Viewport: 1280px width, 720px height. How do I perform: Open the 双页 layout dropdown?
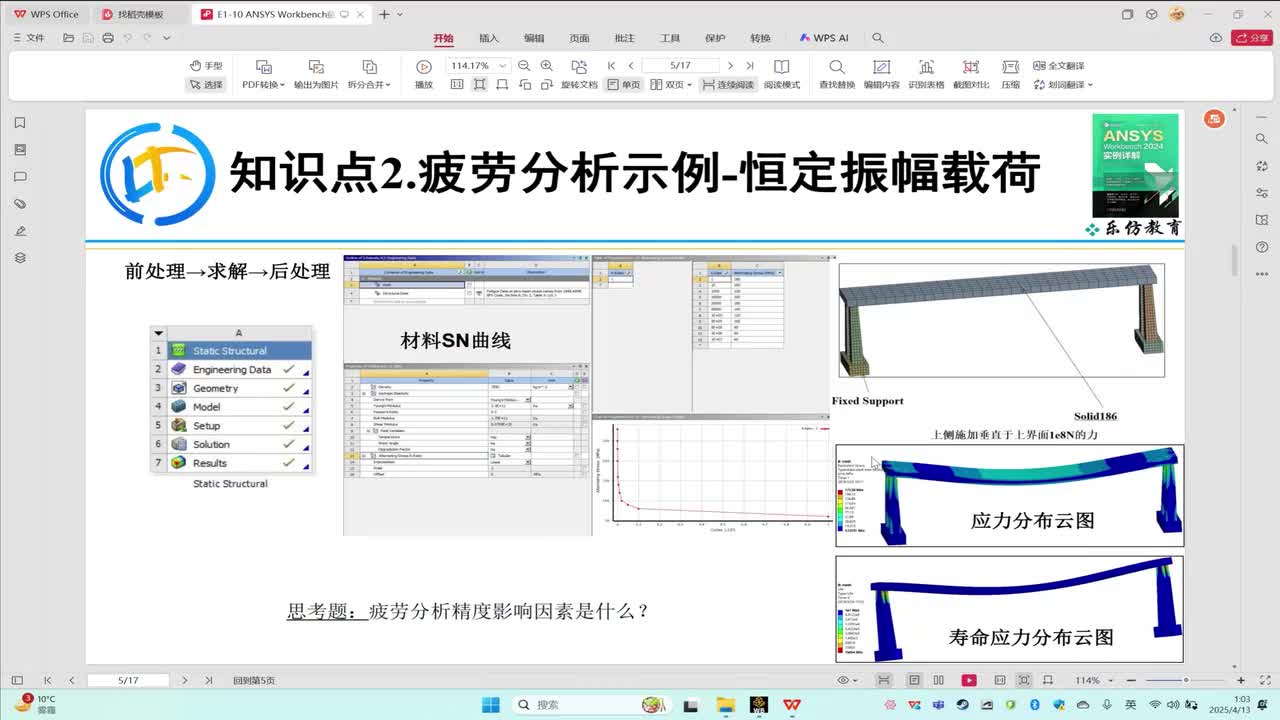pos(672,85)
